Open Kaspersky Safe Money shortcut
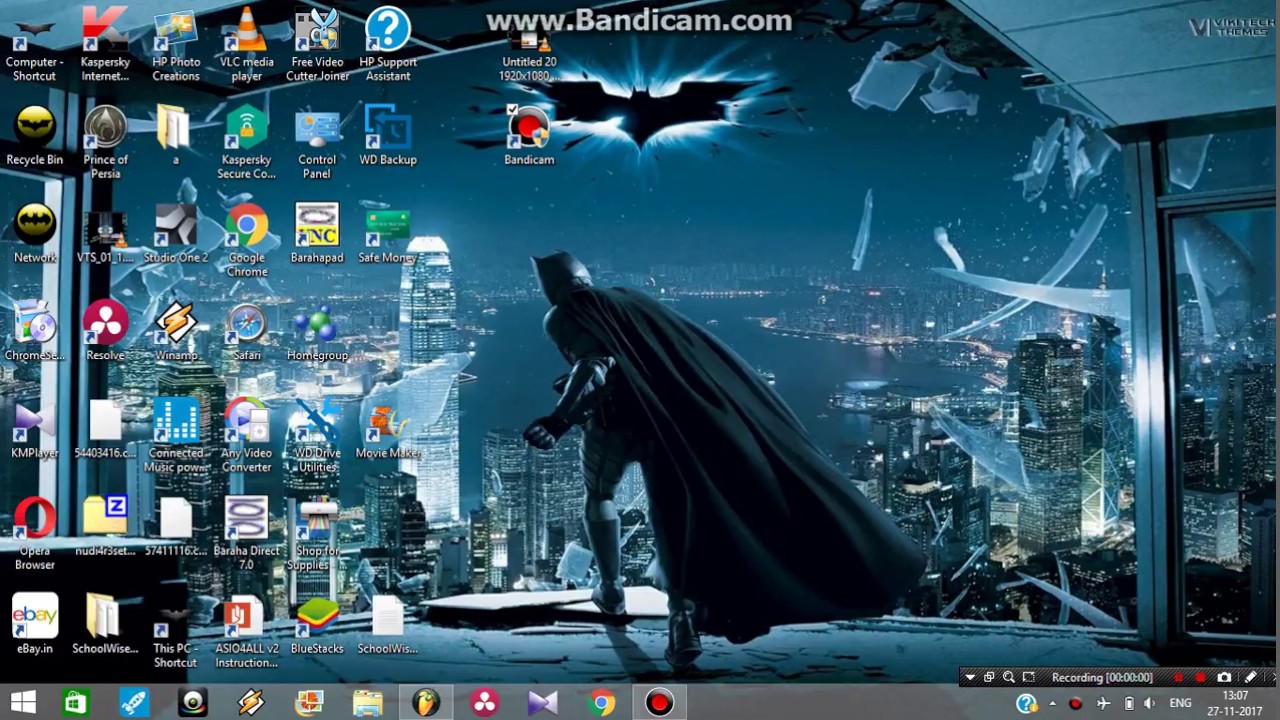1280x720 pixels. tap(388, 234)
